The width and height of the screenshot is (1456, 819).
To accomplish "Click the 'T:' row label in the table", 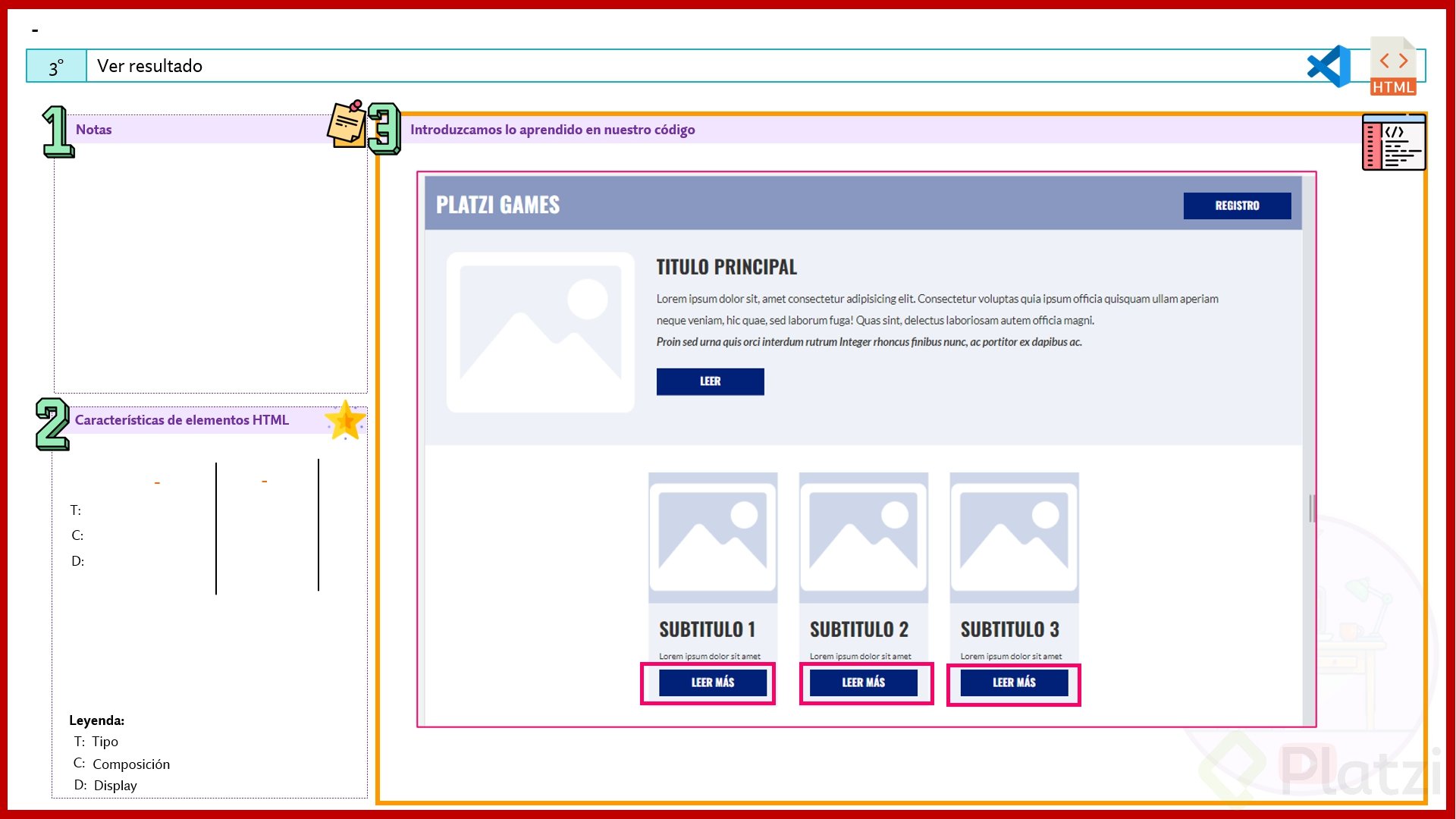I will pos(75,510).
